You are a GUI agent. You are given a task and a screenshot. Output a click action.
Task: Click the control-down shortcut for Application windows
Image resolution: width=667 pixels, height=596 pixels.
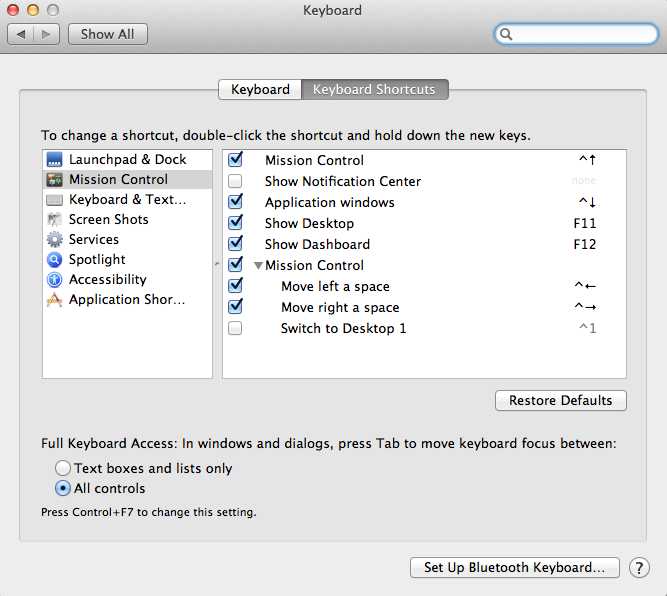point(587,202)
